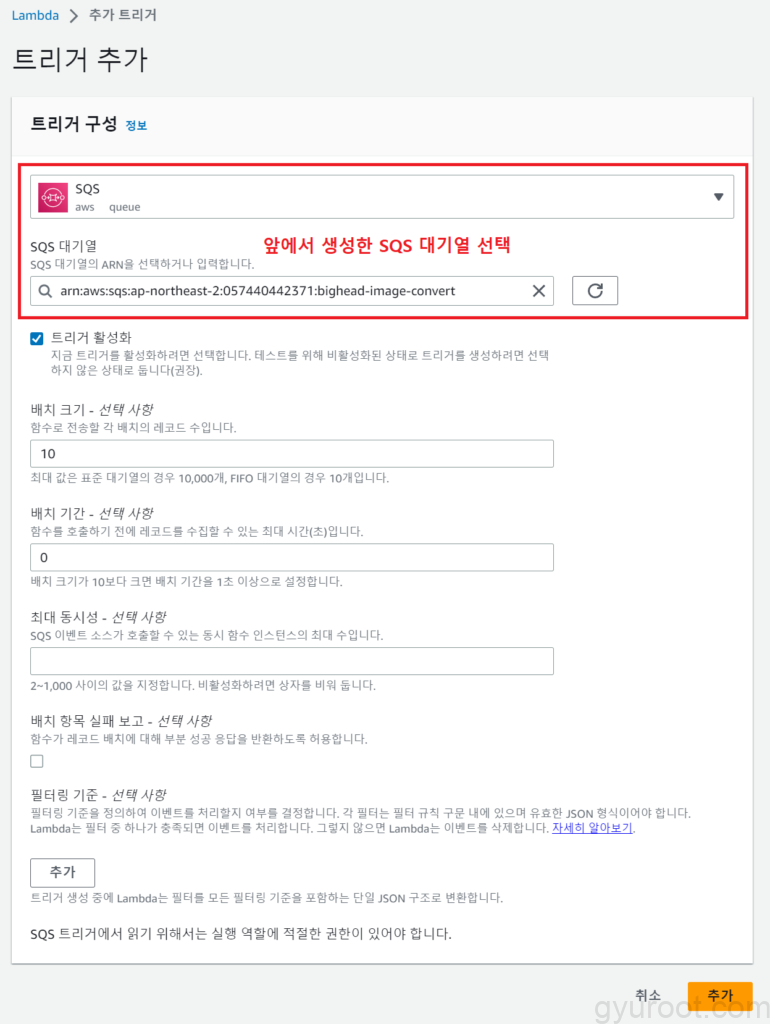This screenshot has height=1024, width=770.
Task: Open the SQS source selection box
Action: [382, 197]
